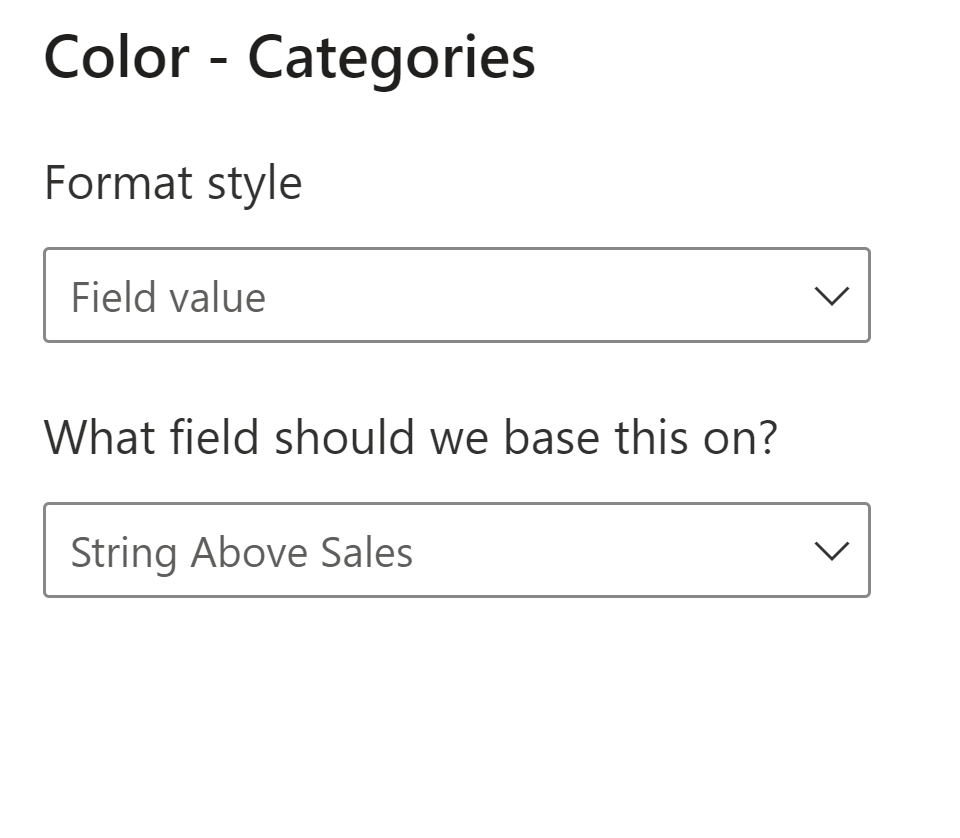Select the Field value combo box

click(x=456, y=296)
